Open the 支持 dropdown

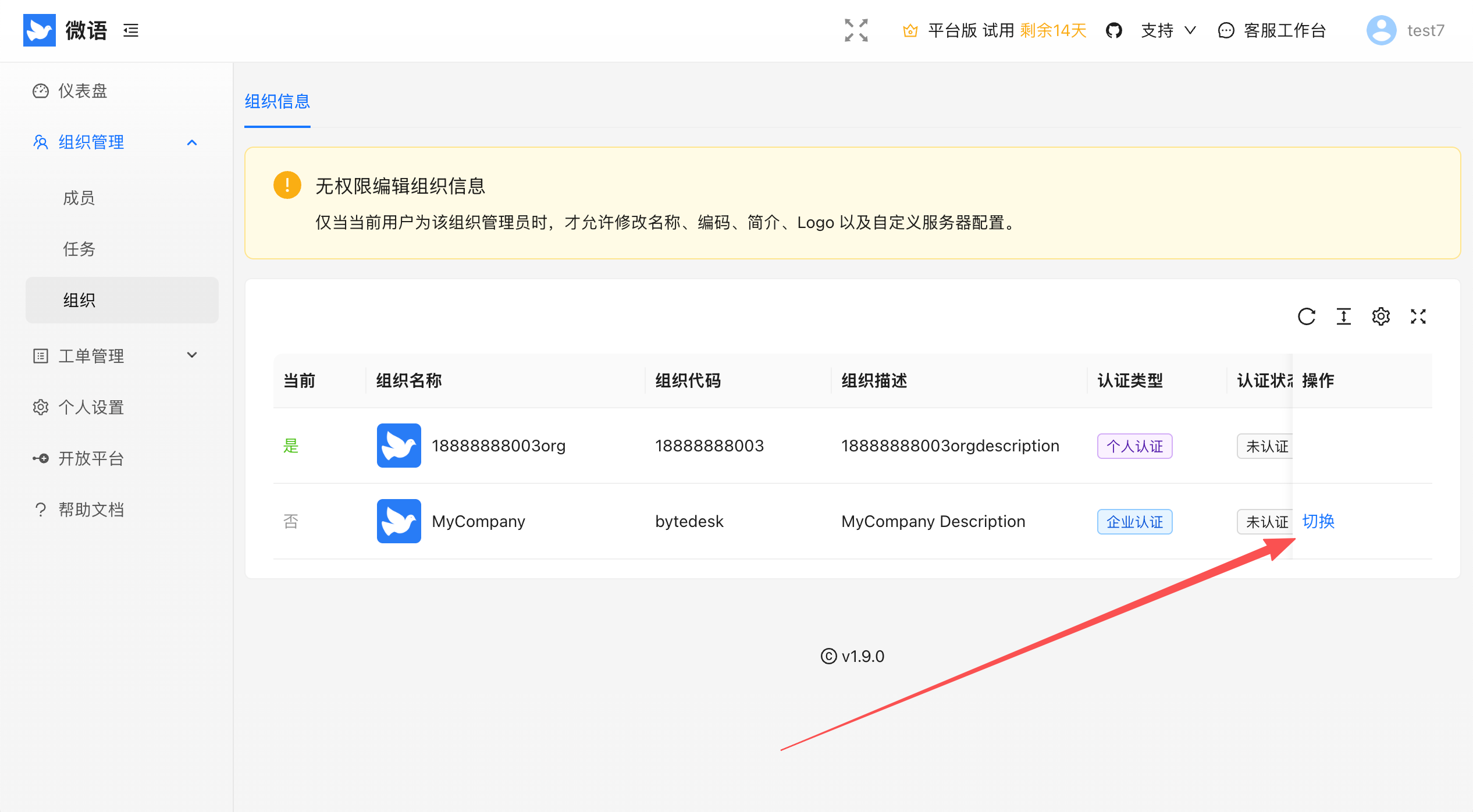click(x=1168, y=30)
